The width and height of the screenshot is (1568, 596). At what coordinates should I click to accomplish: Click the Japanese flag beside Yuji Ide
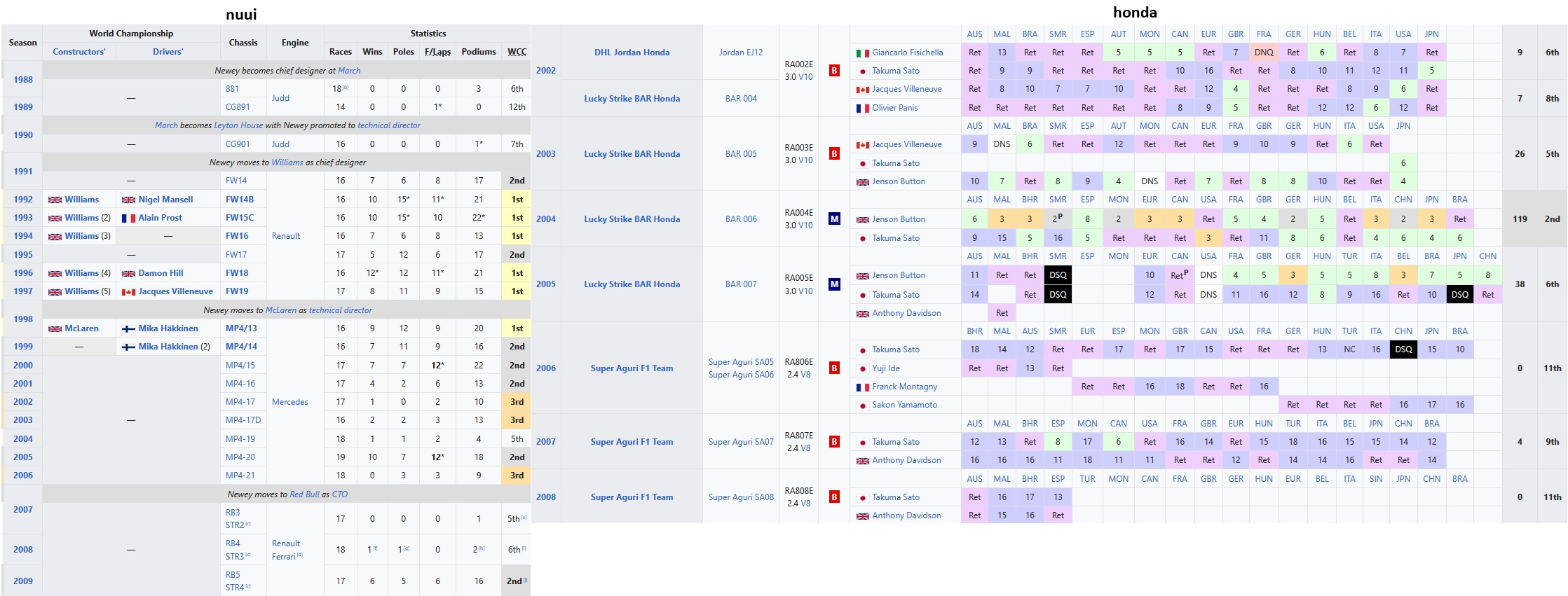862,368
